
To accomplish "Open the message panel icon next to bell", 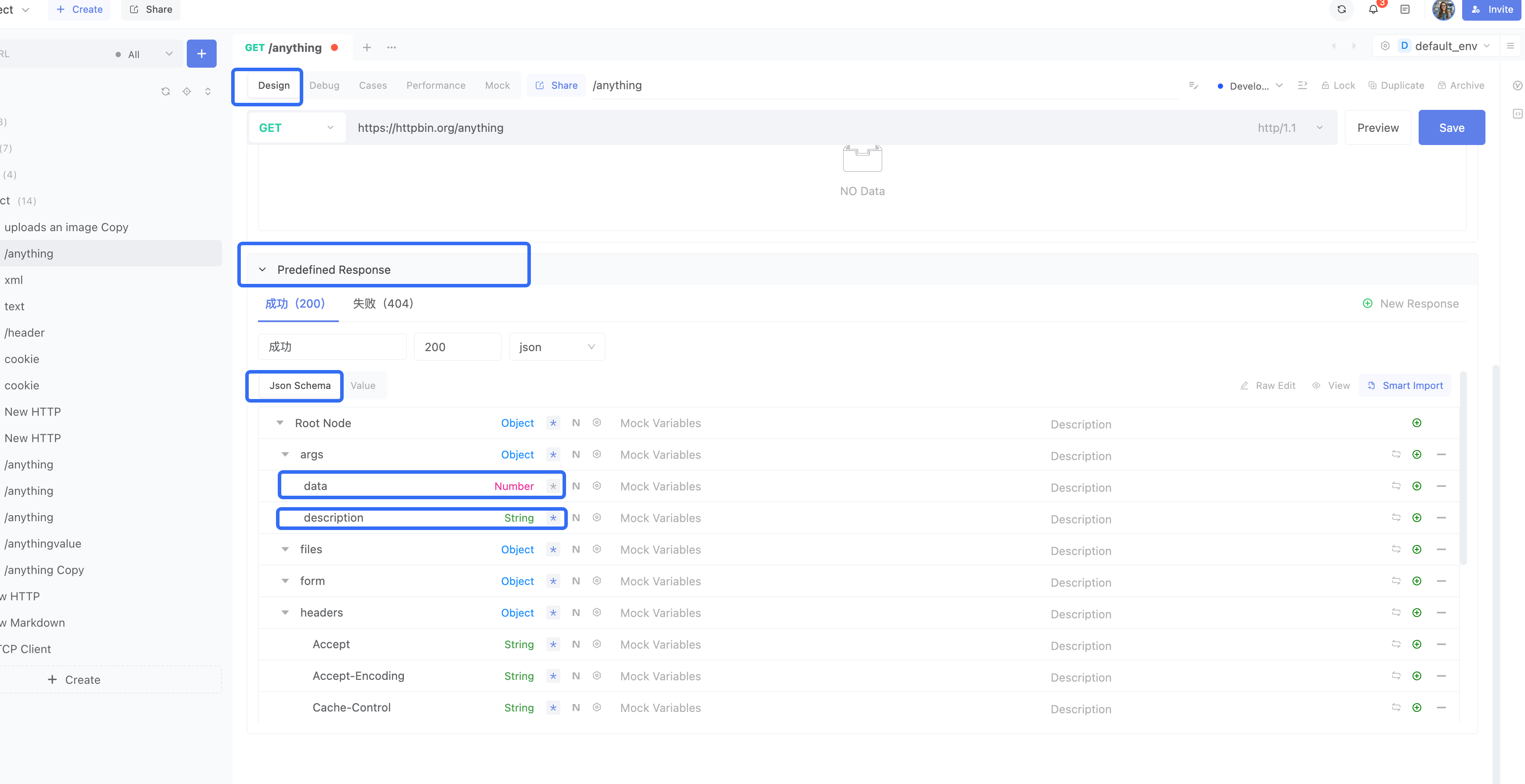I will 1405,10.
